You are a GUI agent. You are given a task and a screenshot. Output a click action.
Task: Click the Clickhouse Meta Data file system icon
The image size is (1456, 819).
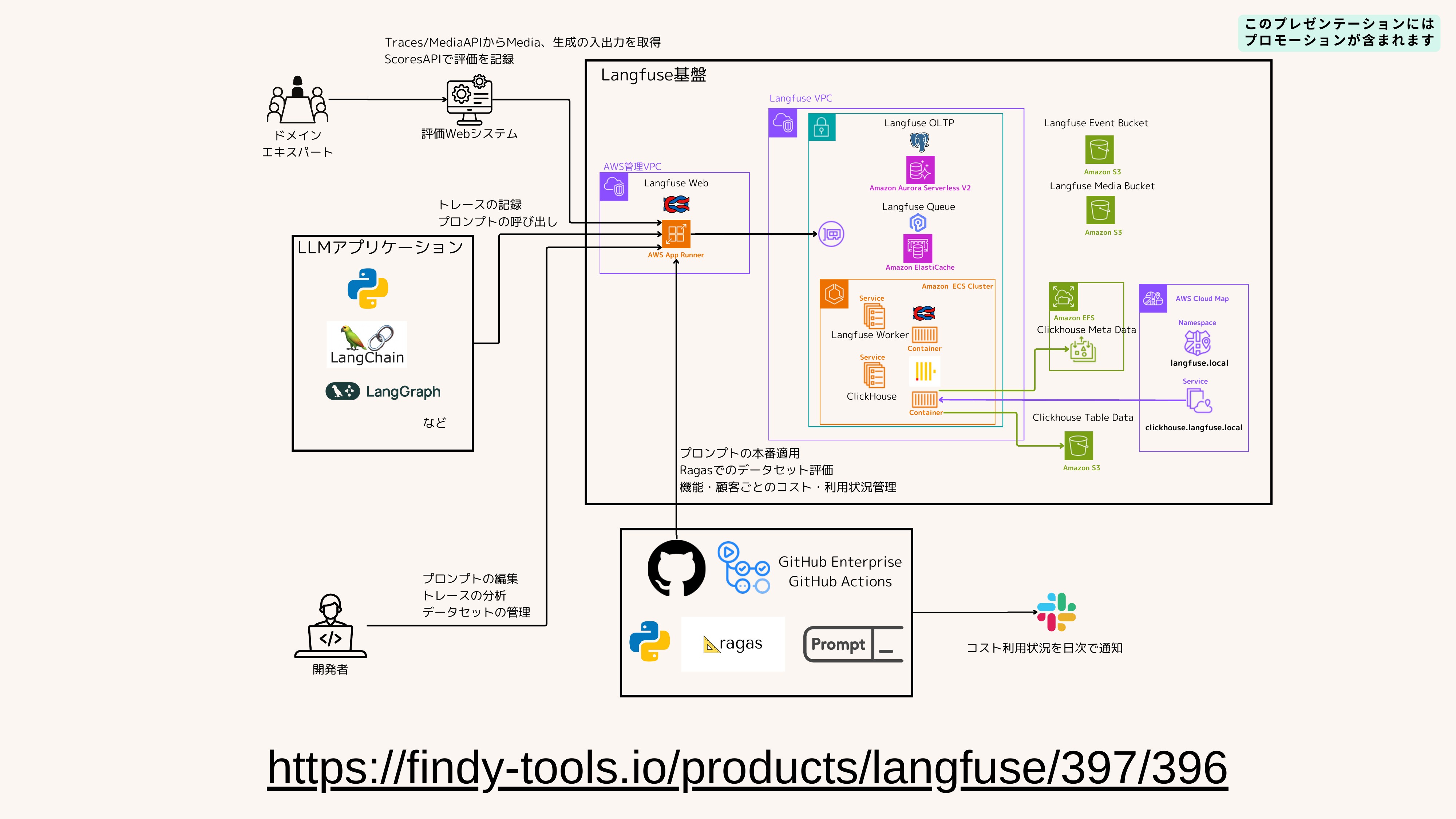tap(1083, 350)
